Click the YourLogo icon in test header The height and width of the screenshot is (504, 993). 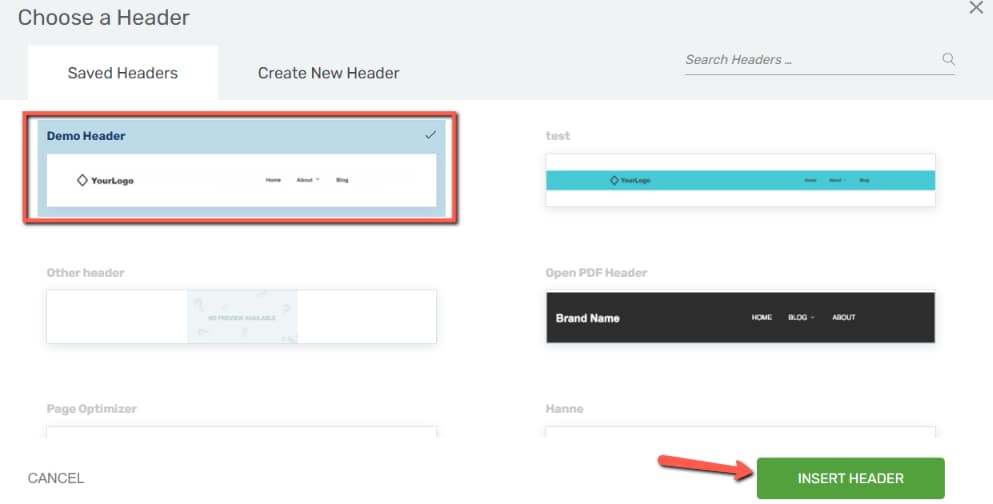coord(614,180)
